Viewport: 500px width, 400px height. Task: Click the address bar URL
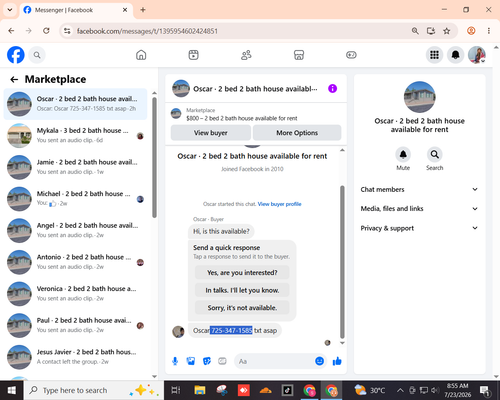[147, 31]
